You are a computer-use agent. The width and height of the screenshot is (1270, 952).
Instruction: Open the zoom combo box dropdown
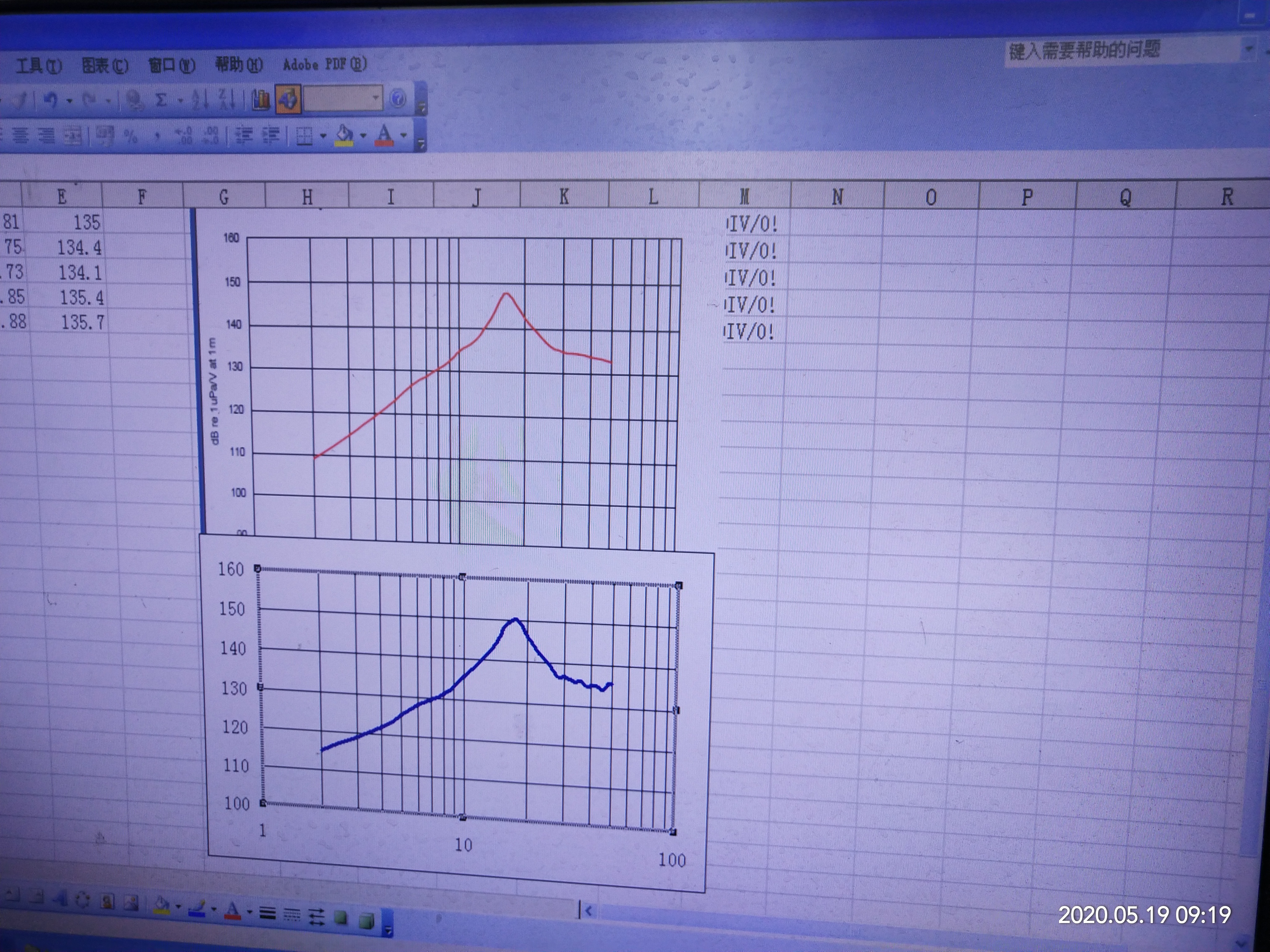[375, 98]
